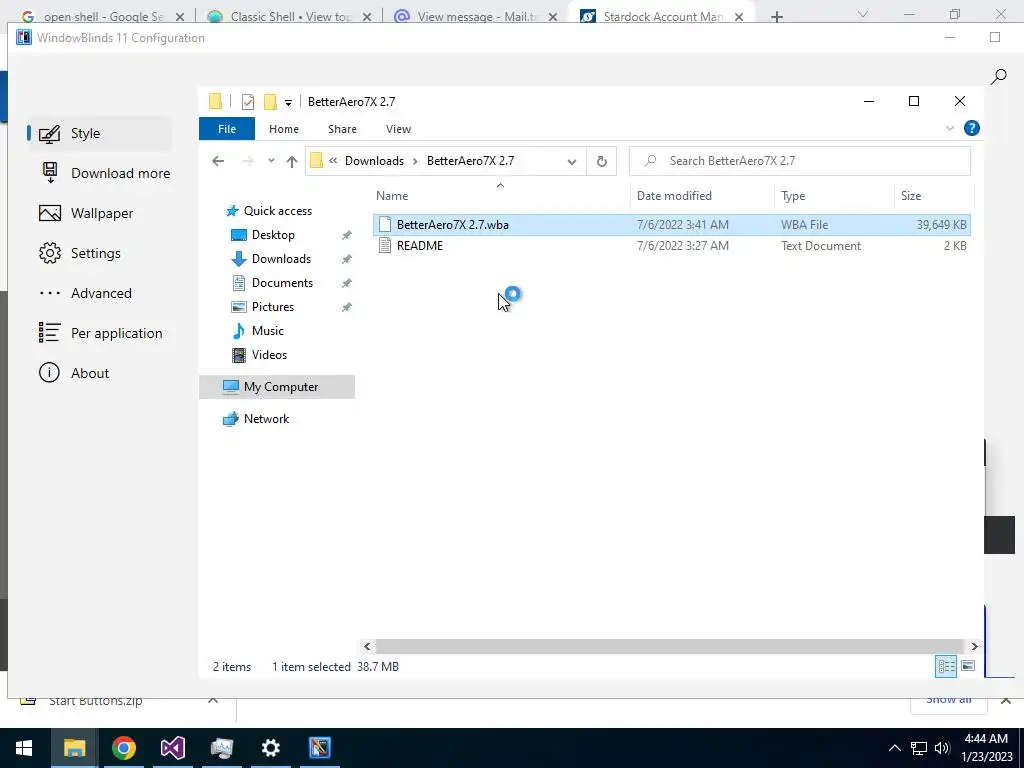Open the Wallpaper picture icon in sidebar

(x=50, y=214)
